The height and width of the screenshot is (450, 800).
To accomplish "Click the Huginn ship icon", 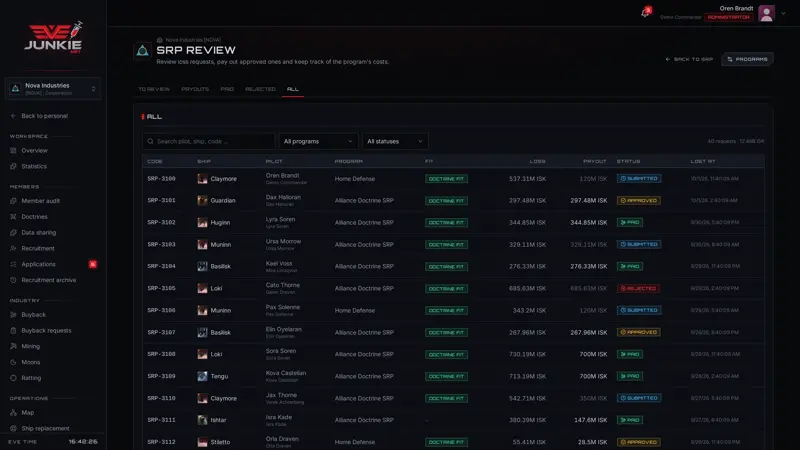I will [x=203, y=222].
